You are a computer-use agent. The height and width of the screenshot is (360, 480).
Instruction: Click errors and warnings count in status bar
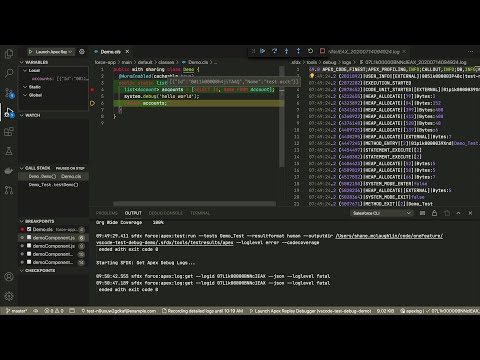[x=54, y=311]
